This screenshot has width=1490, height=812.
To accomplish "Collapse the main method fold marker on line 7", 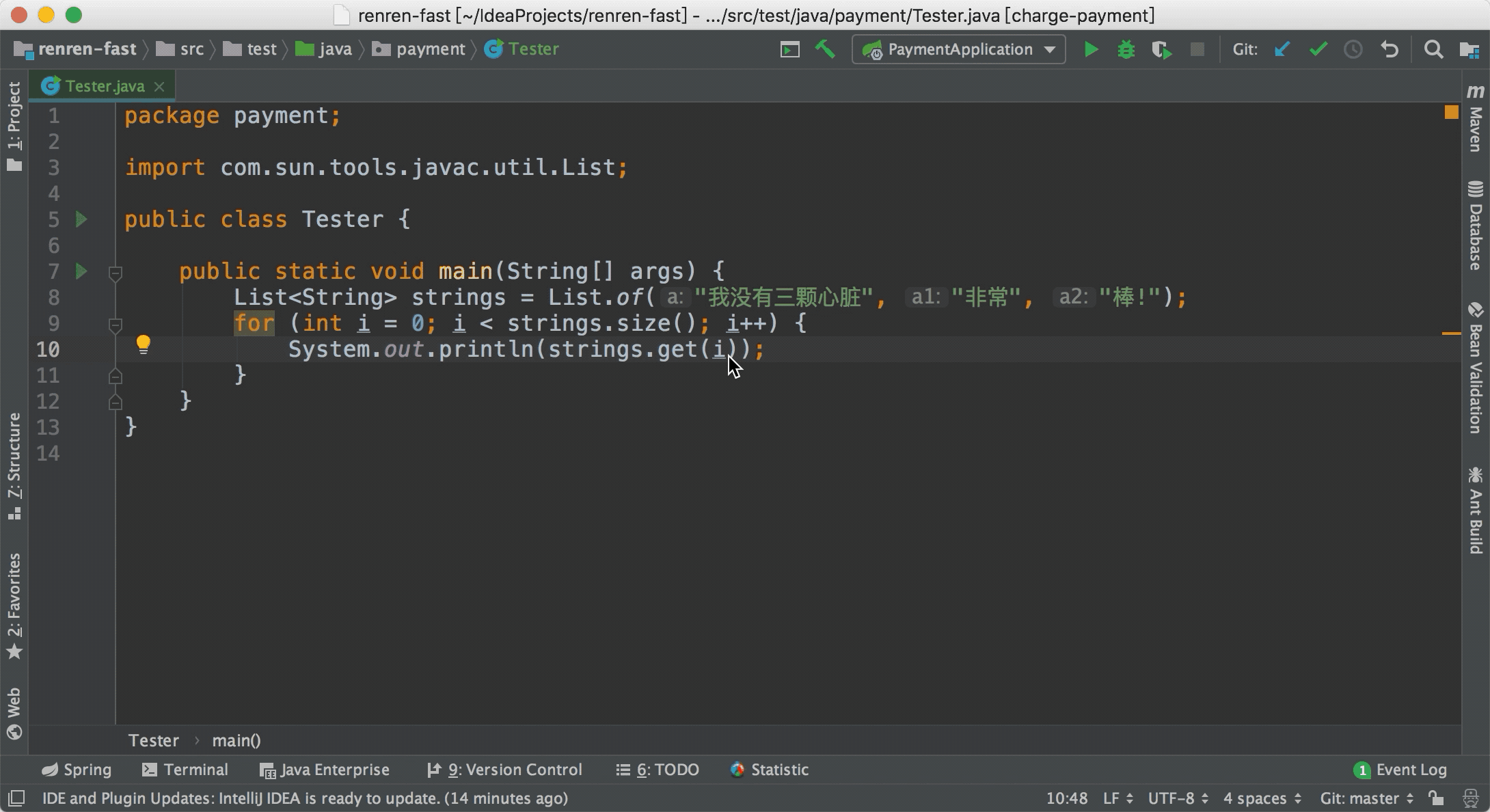I will tap(116, 273).
